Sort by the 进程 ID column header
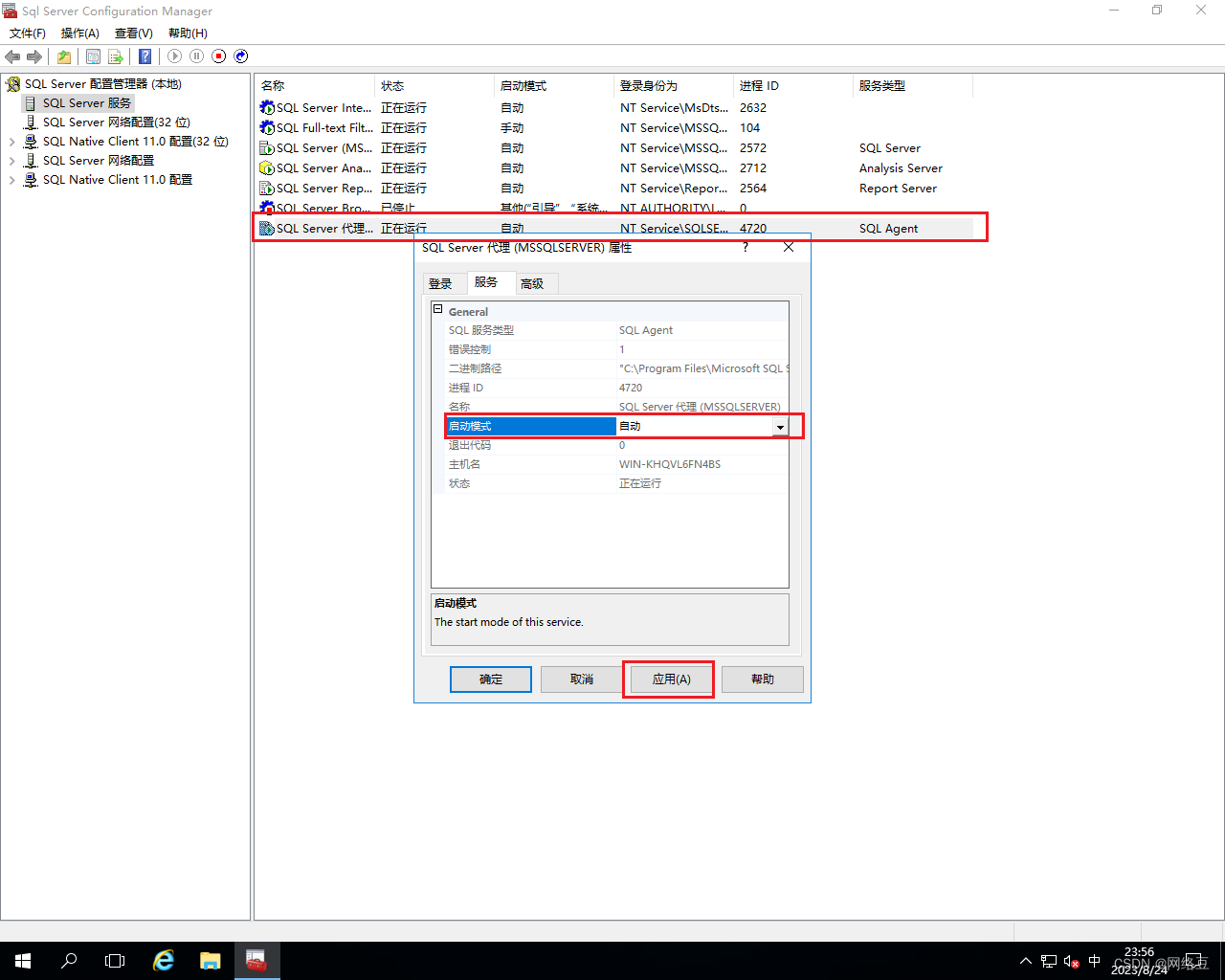 [793, 86]
